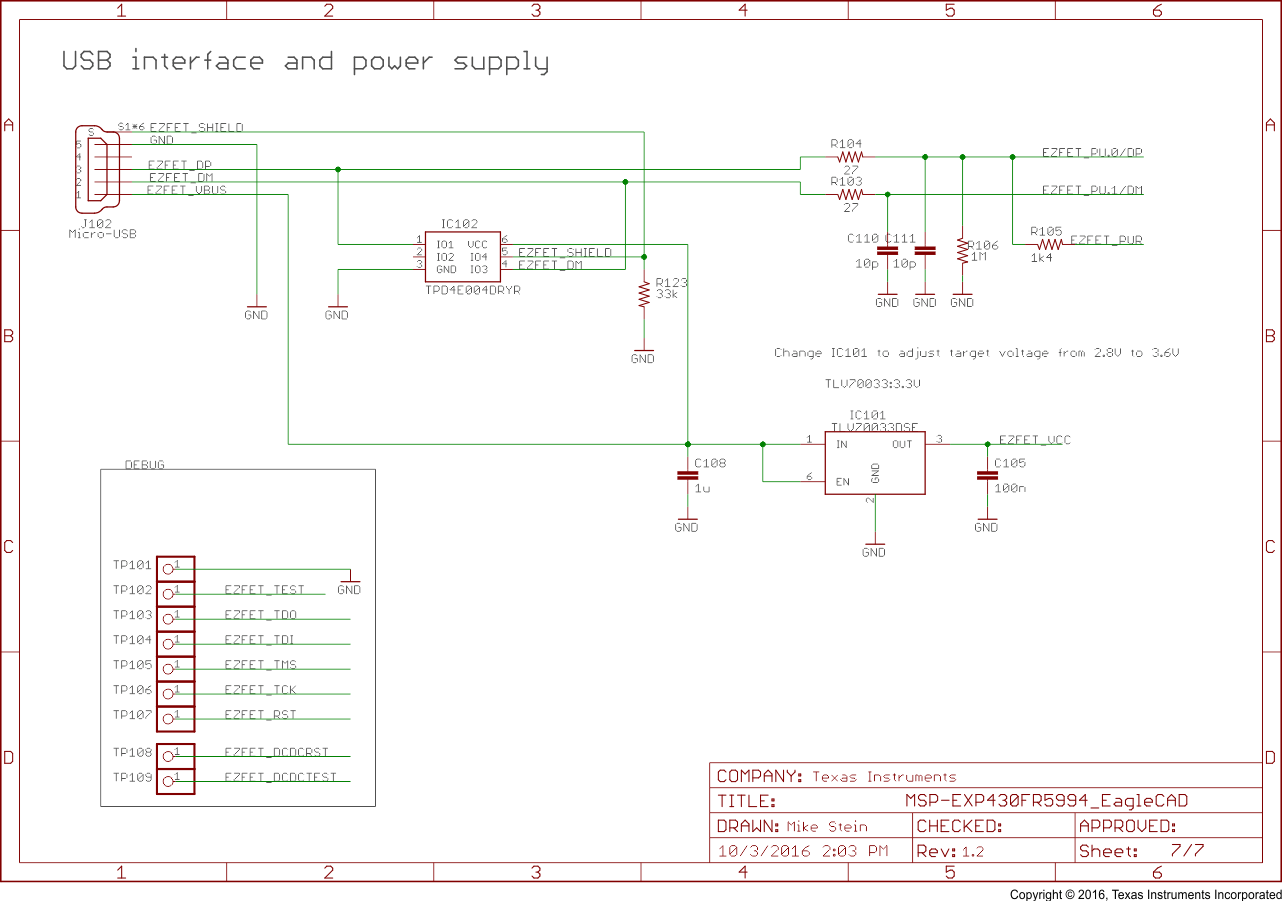The height and width of the screenshot is (901, 1282).
Task: Click the EZFET_TEST net label
Action: (x=264, y=590)
